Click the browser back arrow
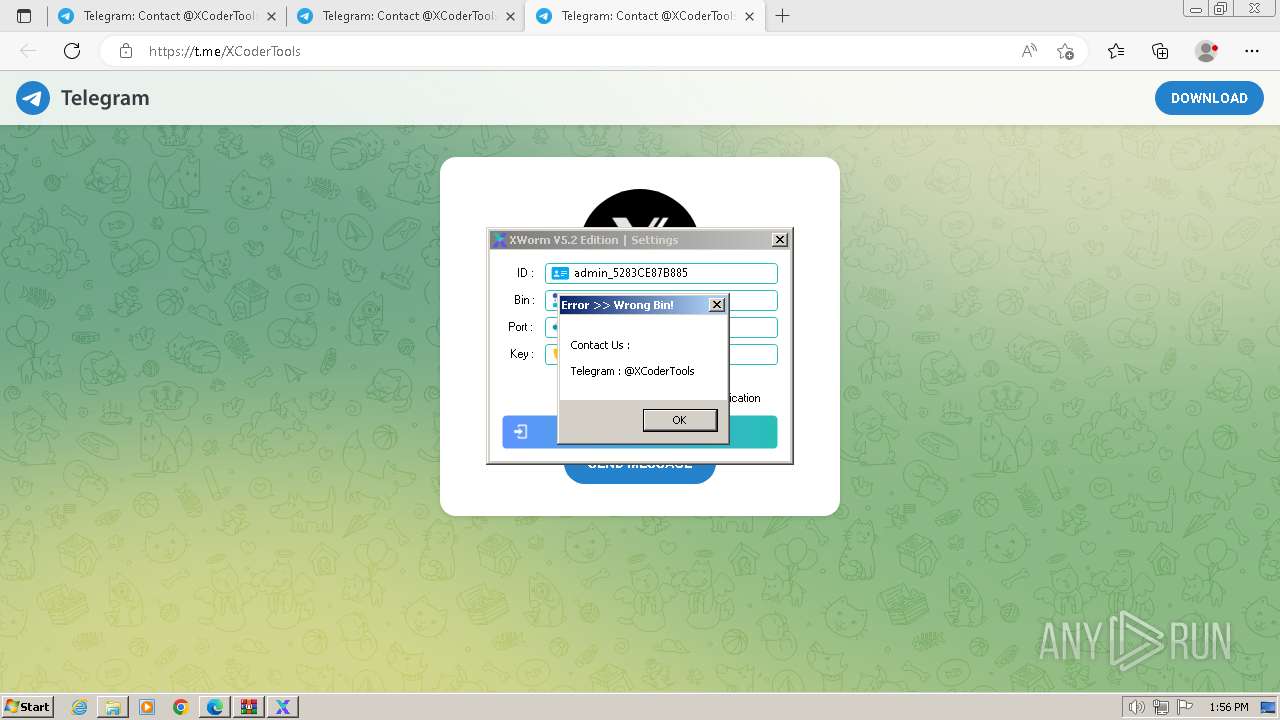Viewport: 1280px width, 720px height. (28, 51)
